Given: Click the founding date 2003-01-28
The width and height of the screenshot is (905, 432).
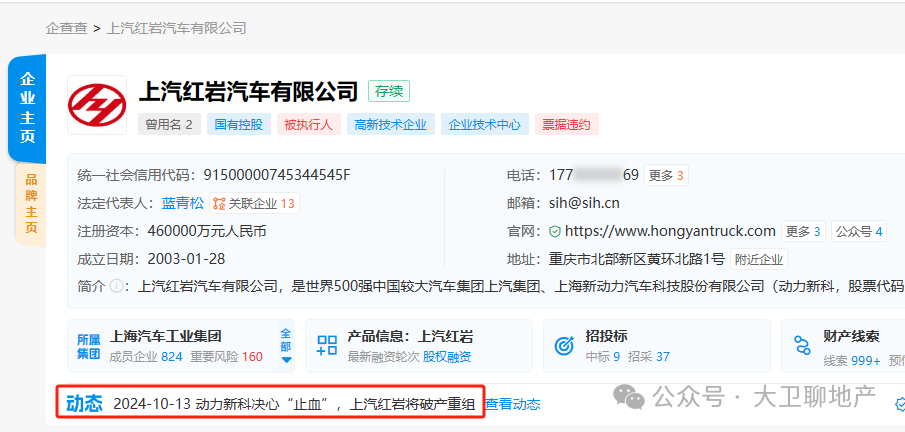Looking at the screenshot, I should pyautogui.click(x=186, y=258).
